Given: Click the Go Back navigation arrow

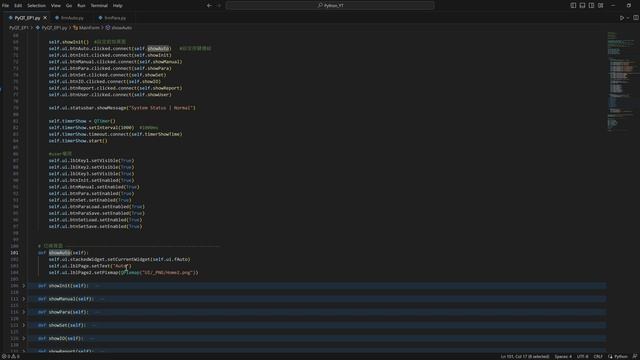Looking at the screenshot, I should coord(209,5).
